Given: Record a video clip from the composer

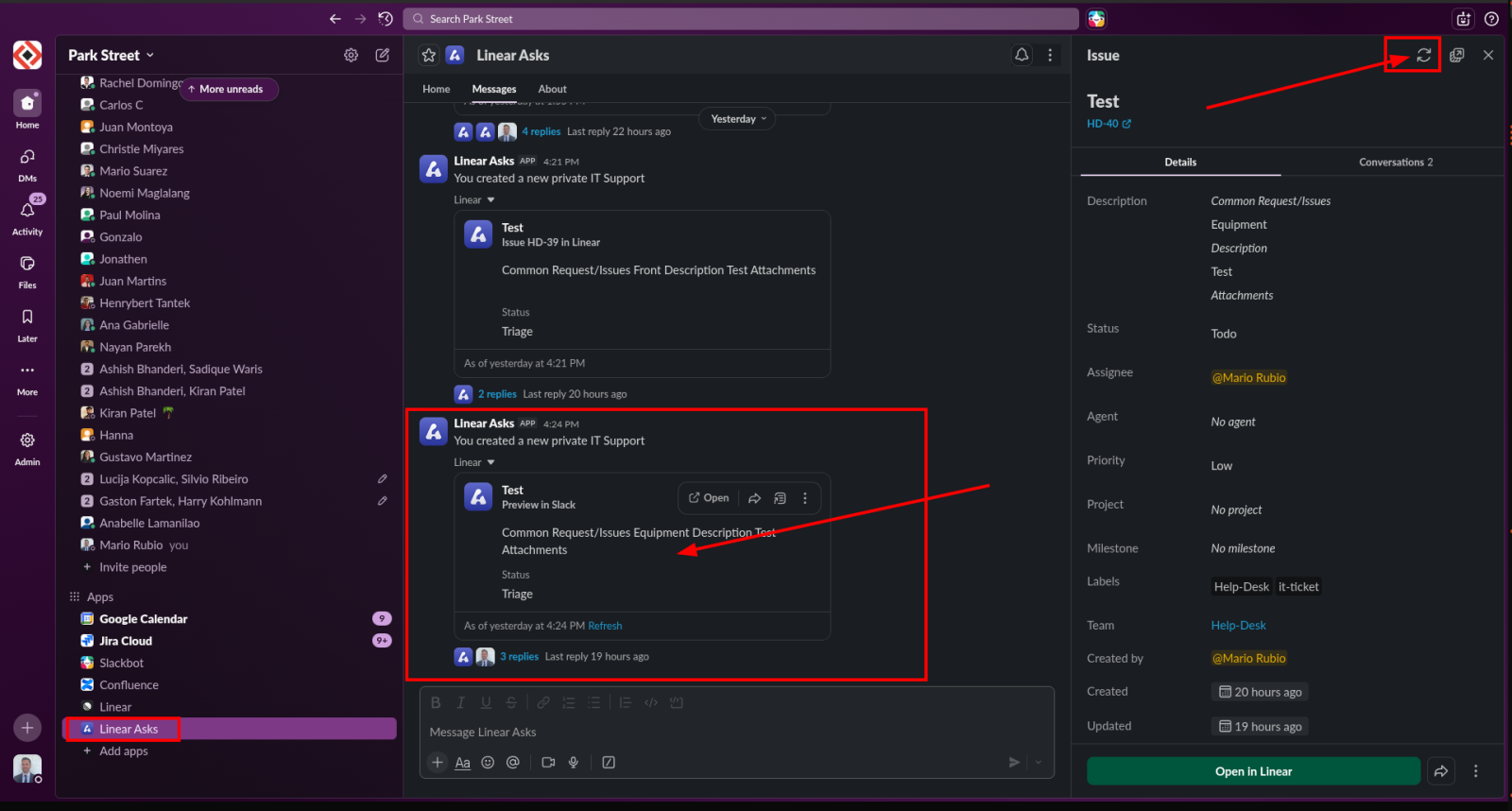Looking at the screenshot, I should click(x=548, y=763).
